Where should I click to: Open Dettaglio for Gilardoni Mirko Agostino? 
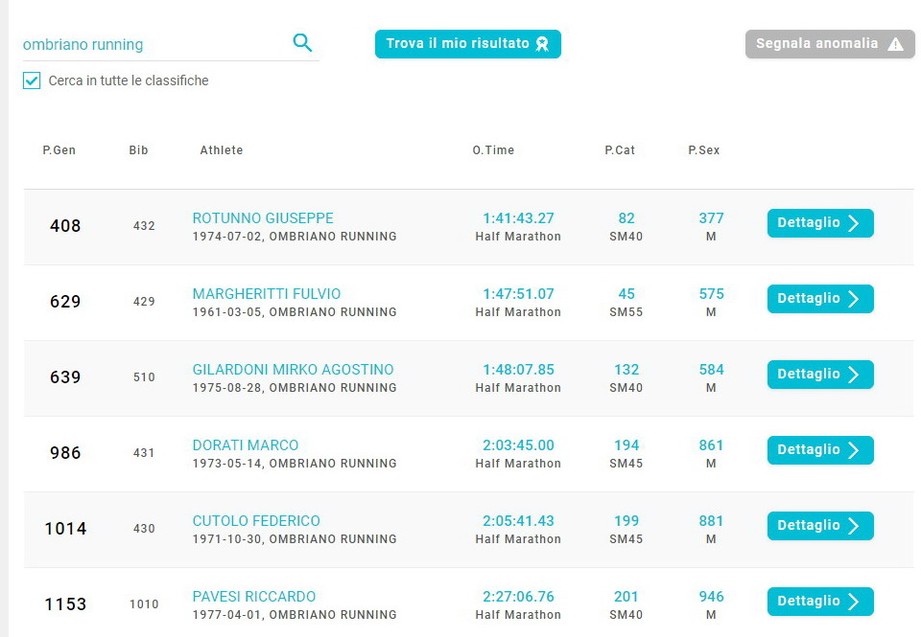(820, 374)
